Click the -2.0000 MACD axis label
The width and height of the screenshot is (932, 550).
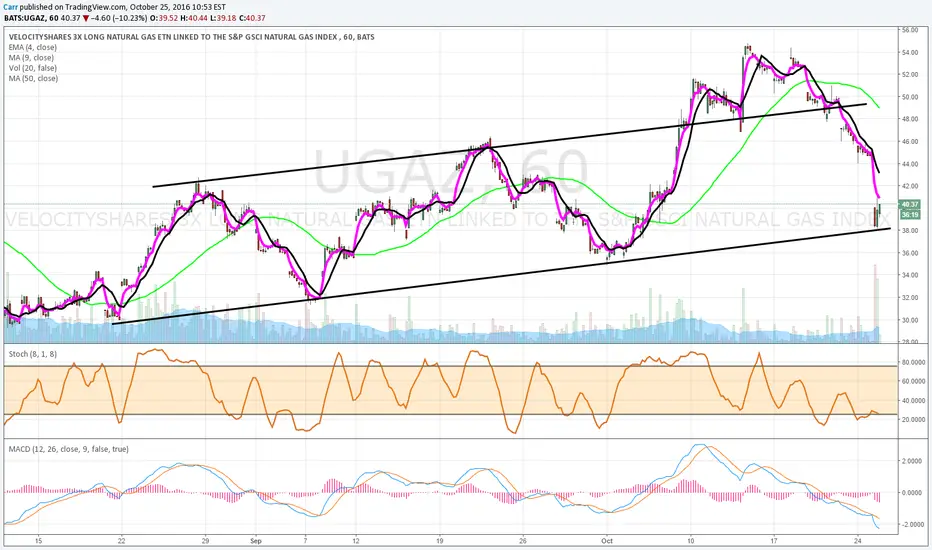point(912,524)
